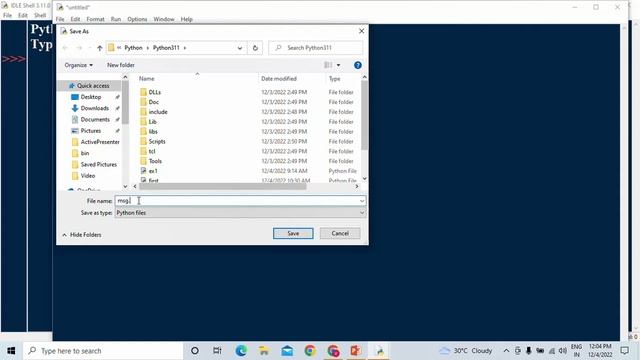Image resolution: width=640 pixels, height=360 pixels.
Task: Click the Save button in dialog
Action: 293,233
